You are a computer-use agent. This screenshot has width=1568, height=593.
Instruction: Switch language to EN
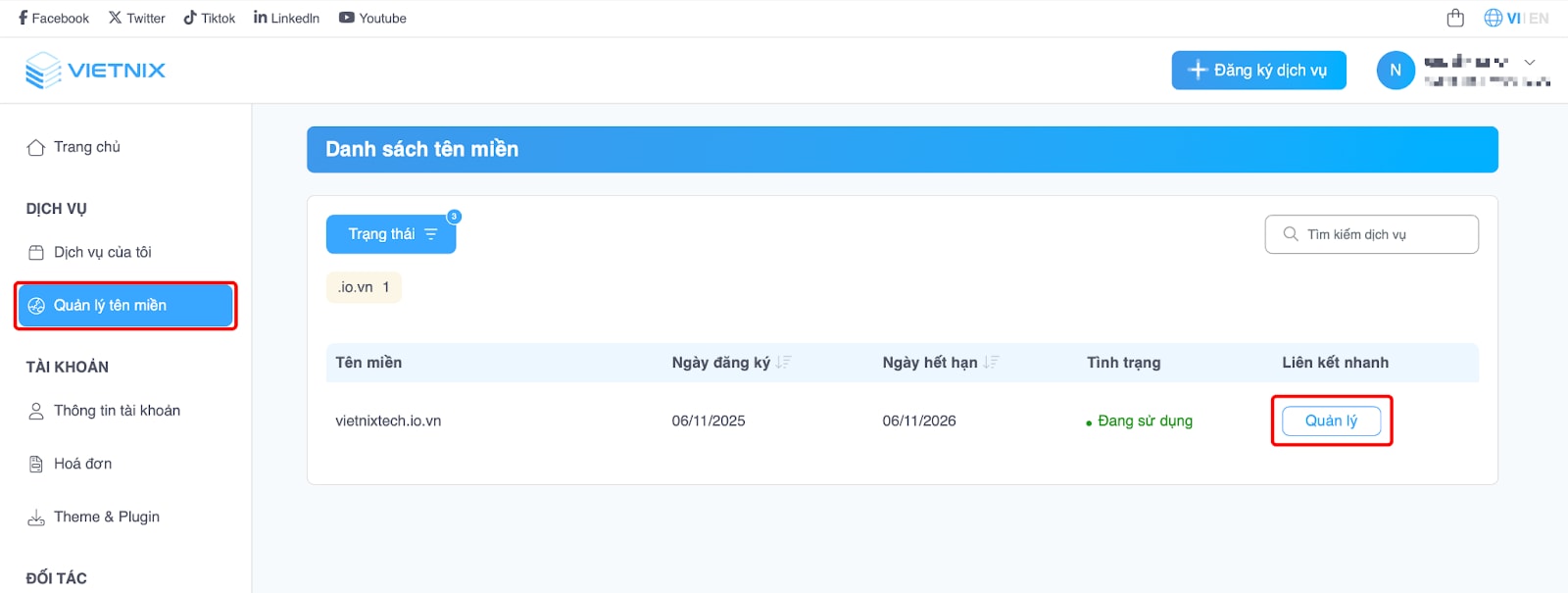1540,18
